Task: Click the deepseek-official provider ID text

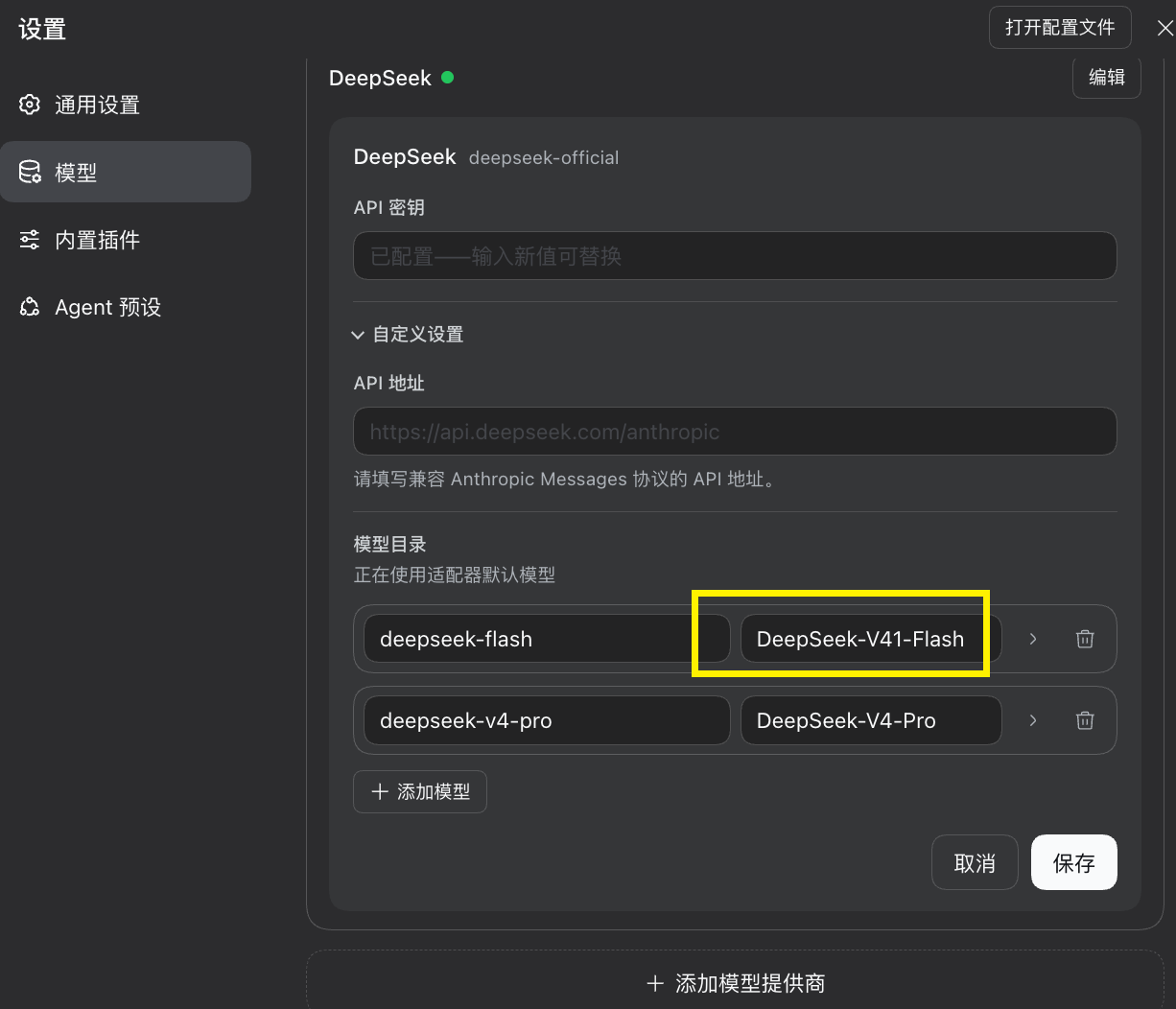Action: [544, 158]
